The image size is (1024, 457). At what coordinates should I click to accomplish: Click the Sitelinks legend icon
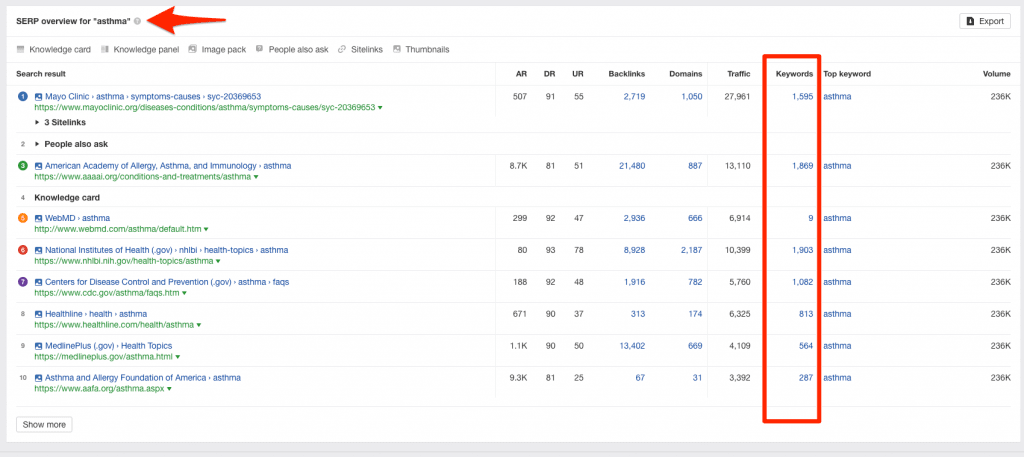342,49
